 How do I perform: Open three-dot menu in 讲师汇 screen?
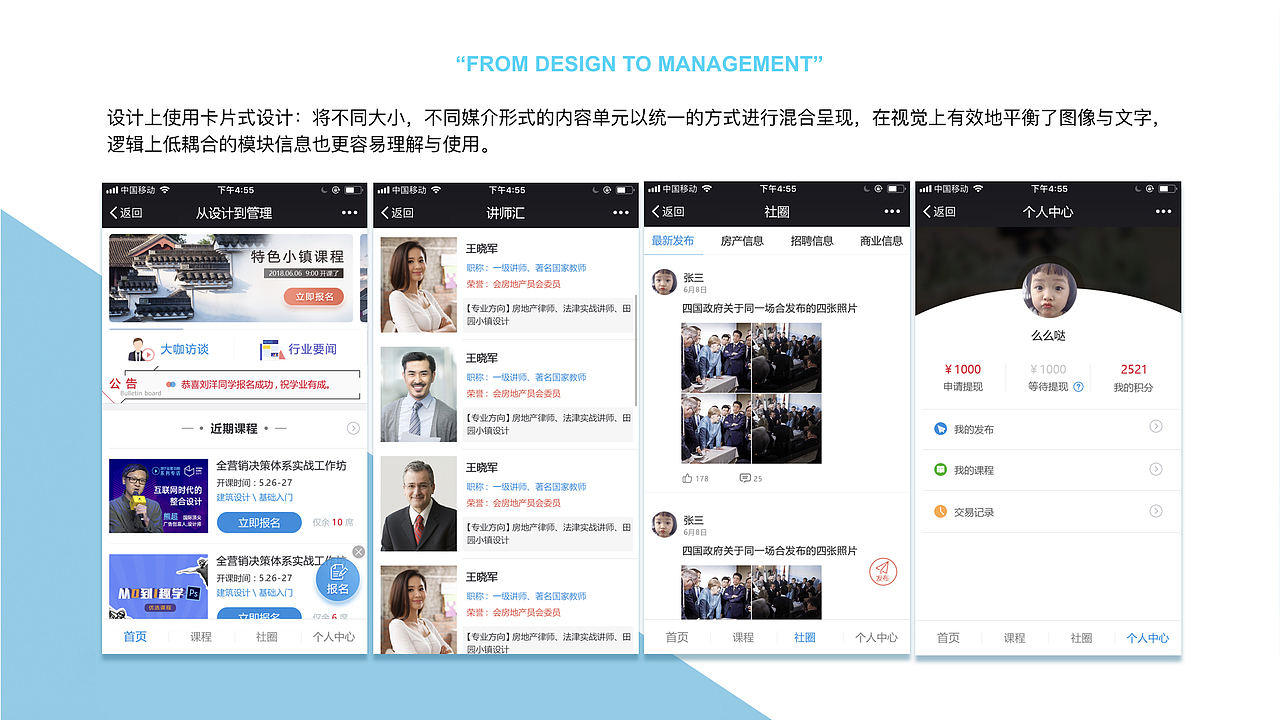[x=621, y=213]
